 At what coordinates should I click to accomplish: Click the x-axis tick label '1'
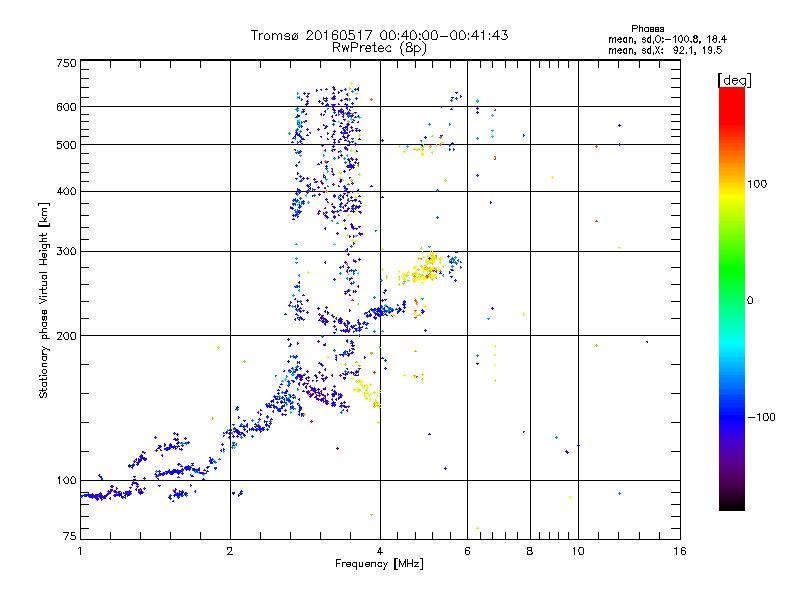pyautogui.click(x=80, y=551)
